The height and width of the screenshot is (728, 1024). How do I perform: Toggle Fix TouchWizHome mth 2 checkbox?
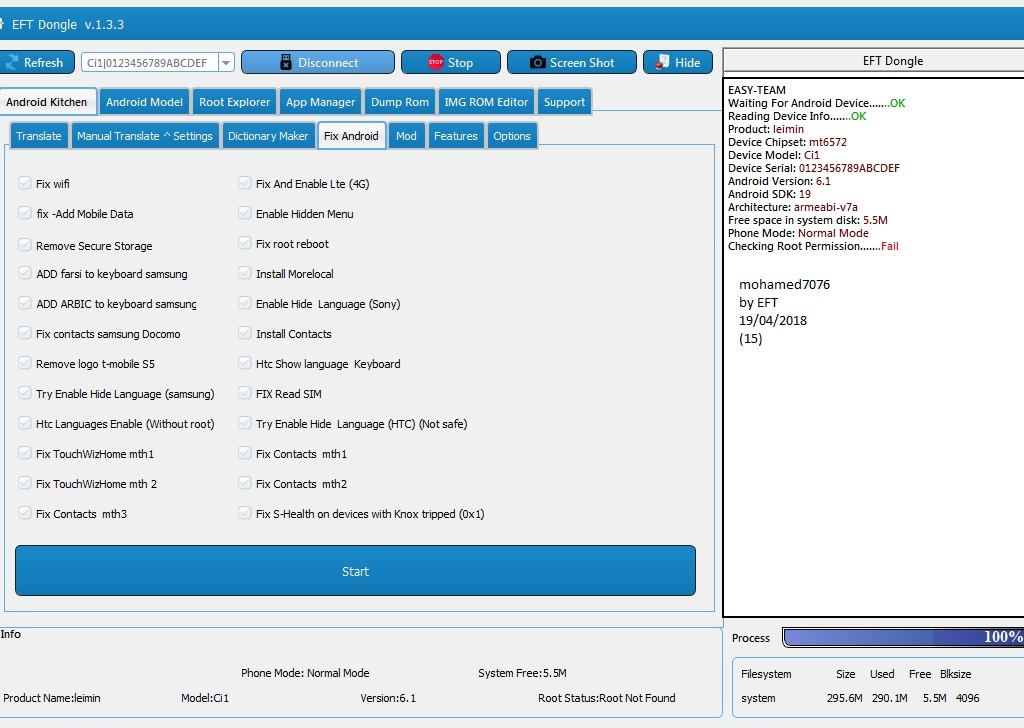point(25,483)
